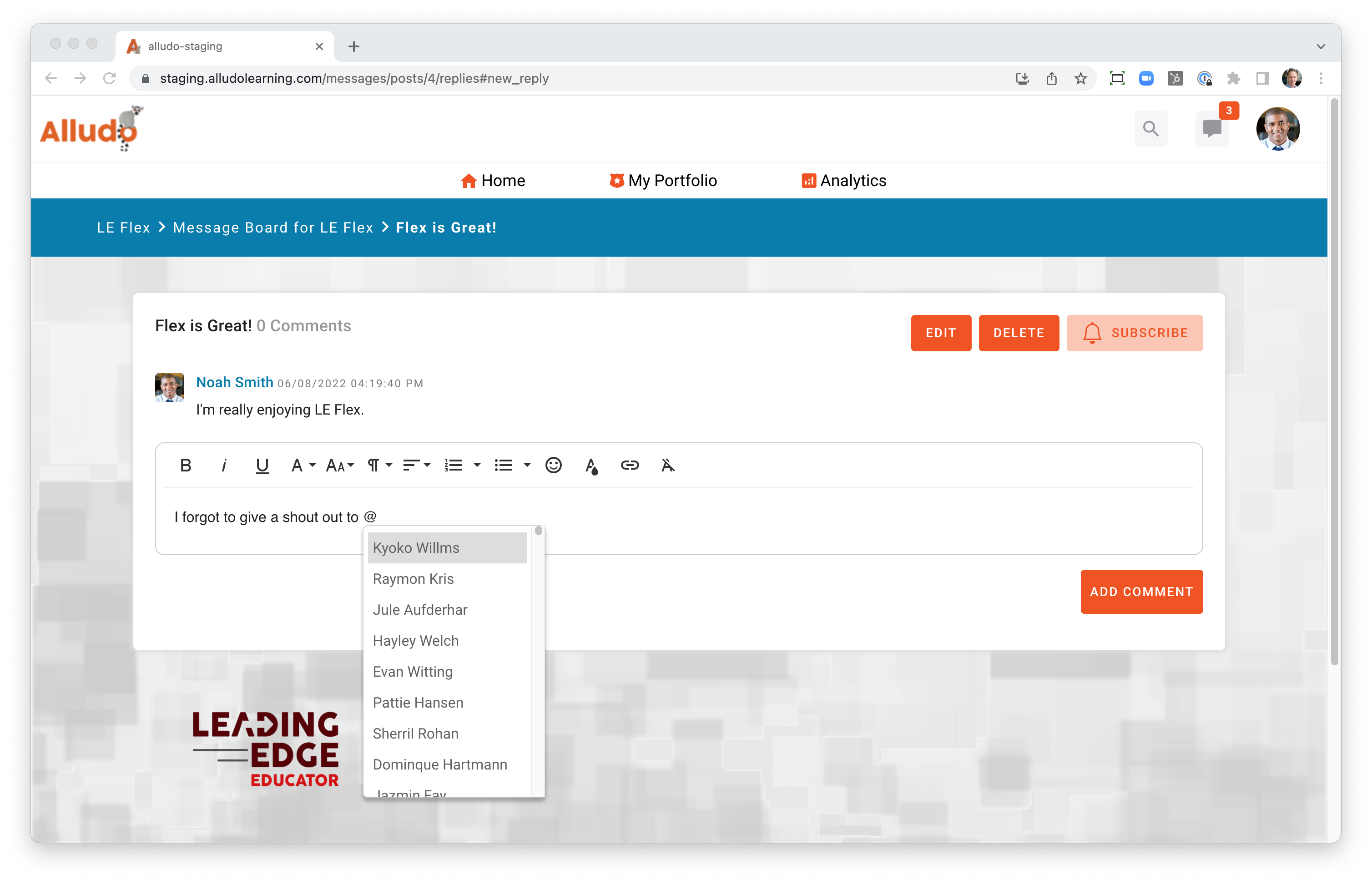The width and height of the screenshot is (1372, 881).
Task: Insert an emoji into the comment
Action: point(553,465)
